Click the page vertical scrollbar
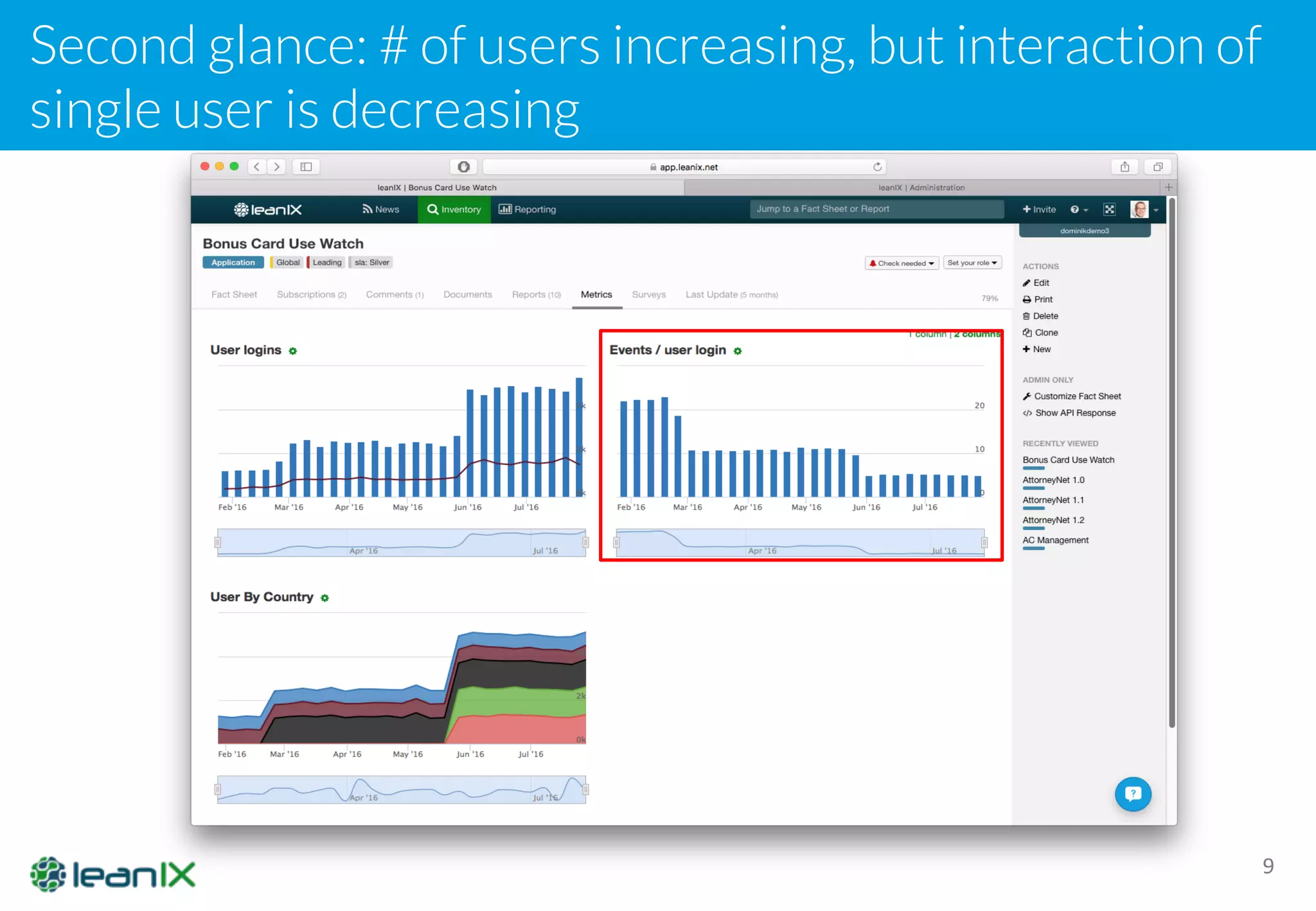1316x911 pixels. point(1172,463)
